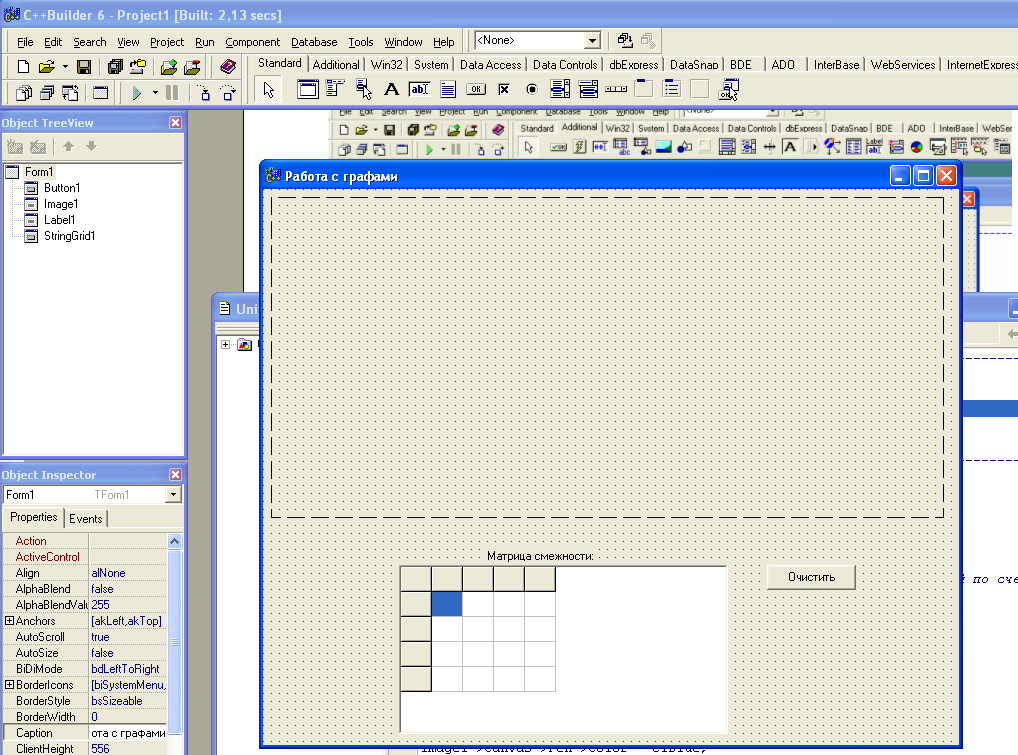
Task: Open the Run button dropdown arrow
Action: tap(155, 93)
